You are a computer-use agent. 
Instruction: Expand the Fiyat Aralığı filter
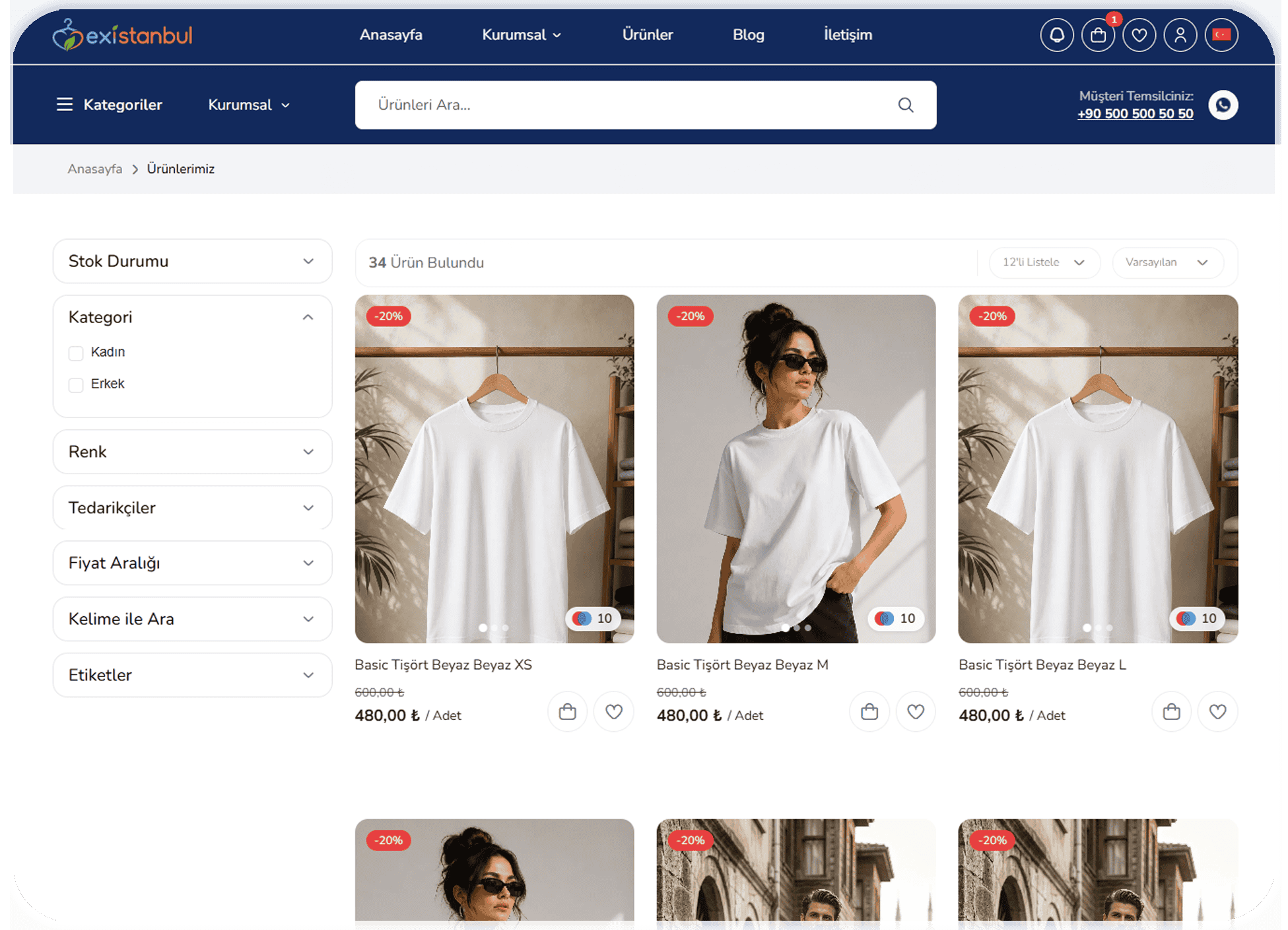coord(192,563)
